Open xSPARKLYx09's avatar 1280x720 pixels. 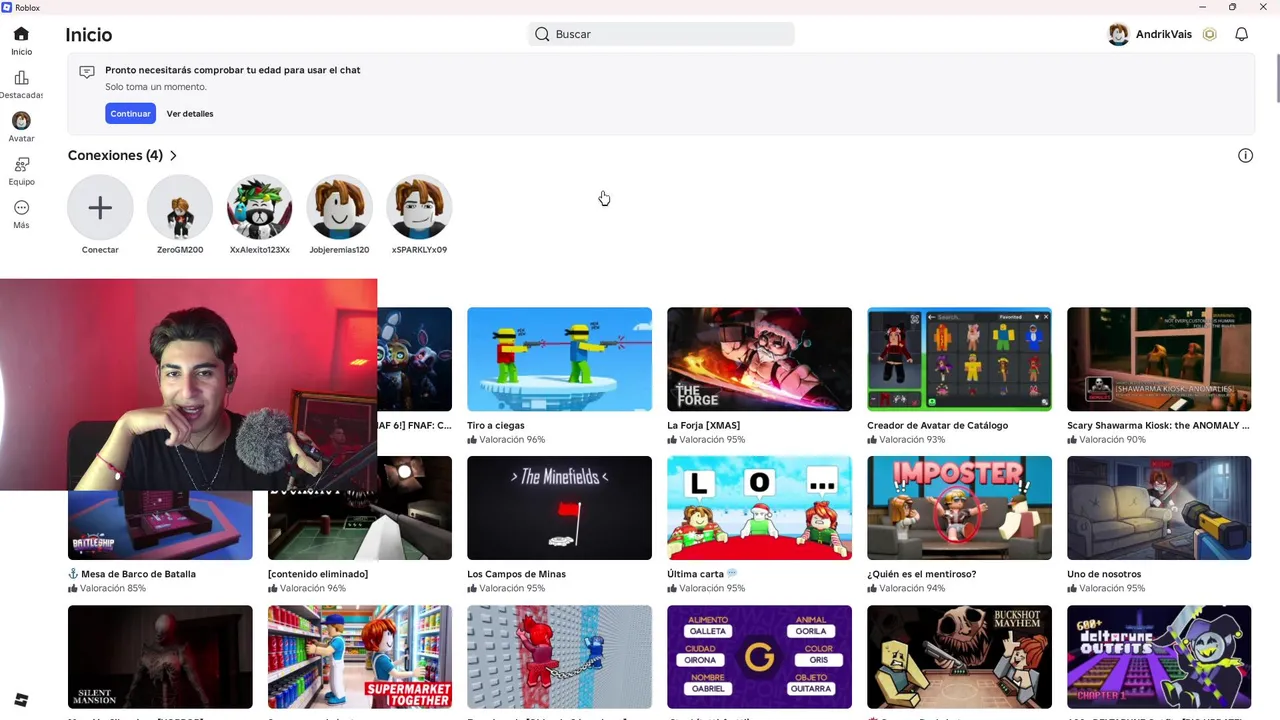pyautogui.click(x=419, y=207)
